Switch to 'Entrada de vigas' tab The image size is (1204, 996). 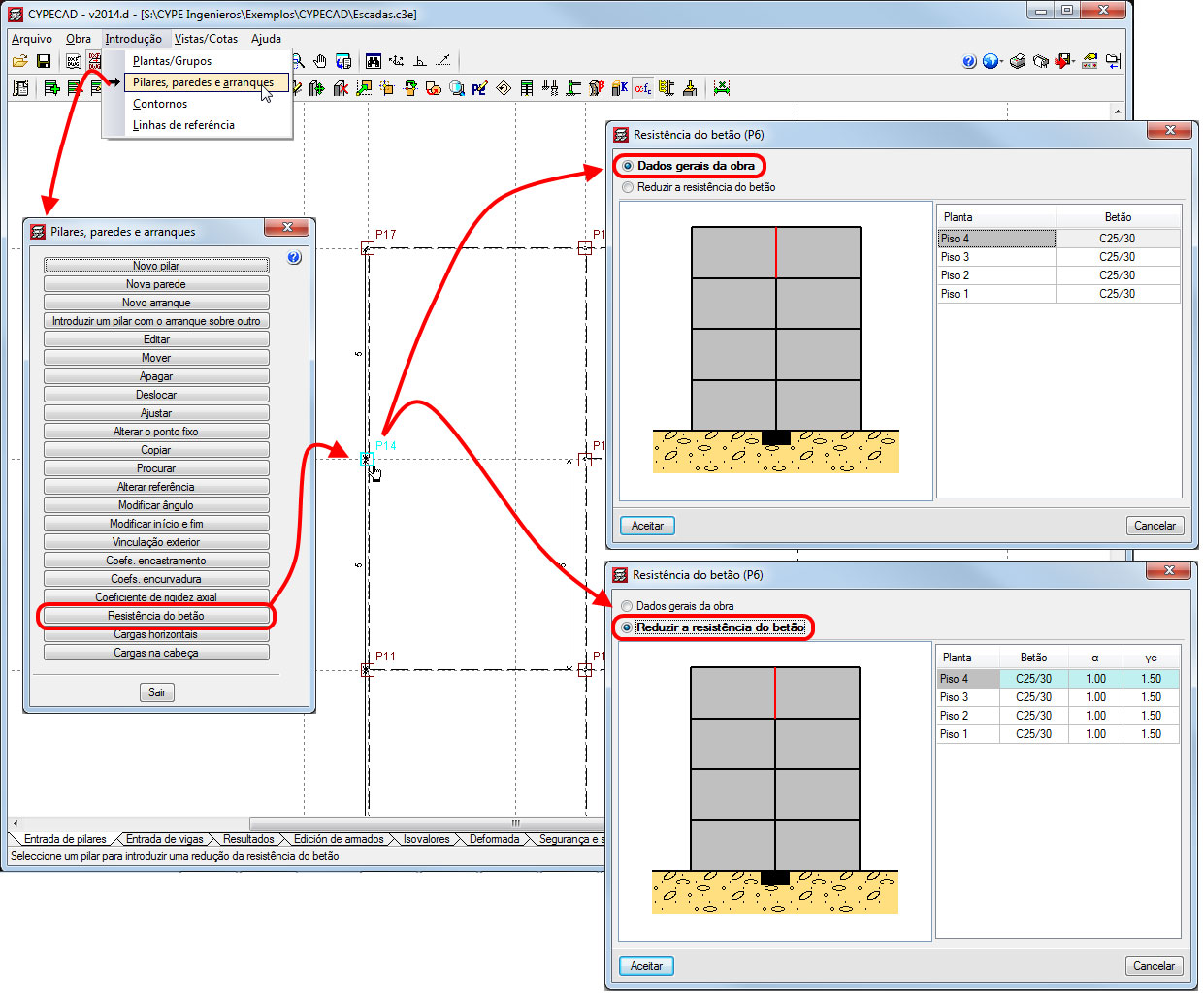pyautogui.click(x=164, y=839)
